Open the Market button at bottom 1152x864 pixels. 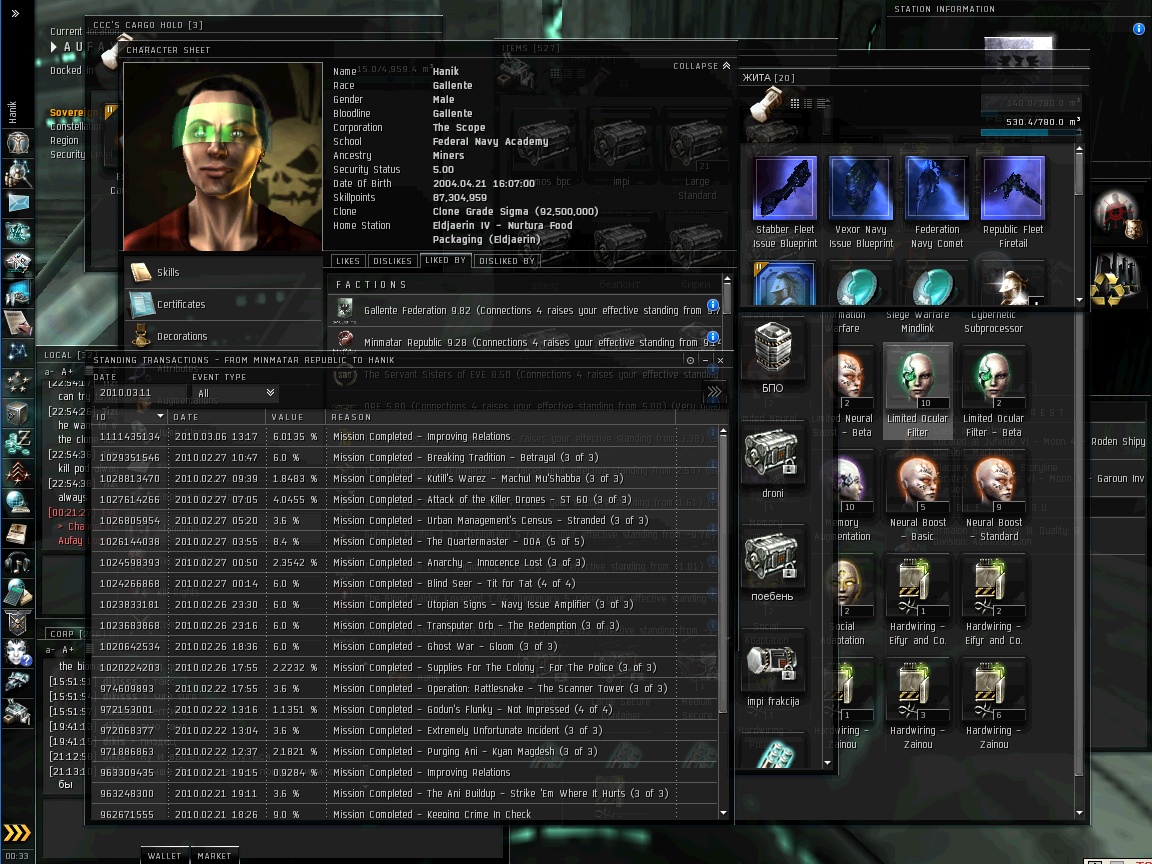point(214,856)
